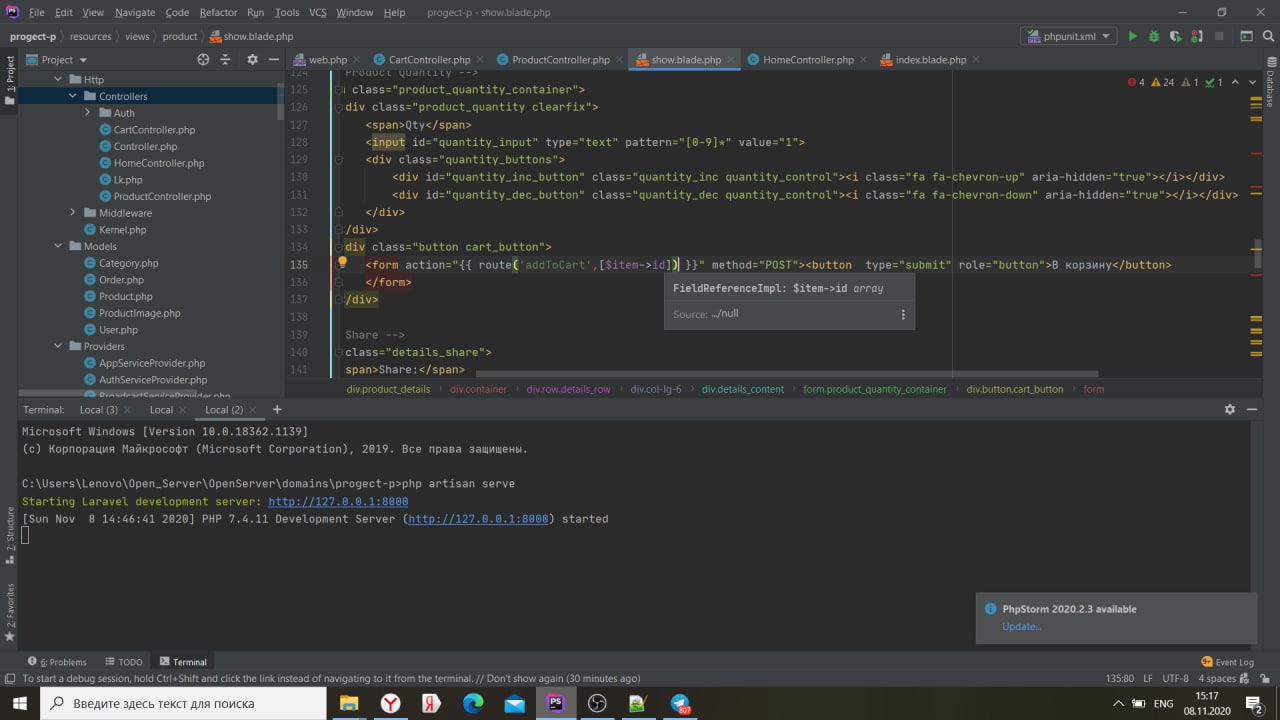Collapse all in Project panel

pos(225,59)
